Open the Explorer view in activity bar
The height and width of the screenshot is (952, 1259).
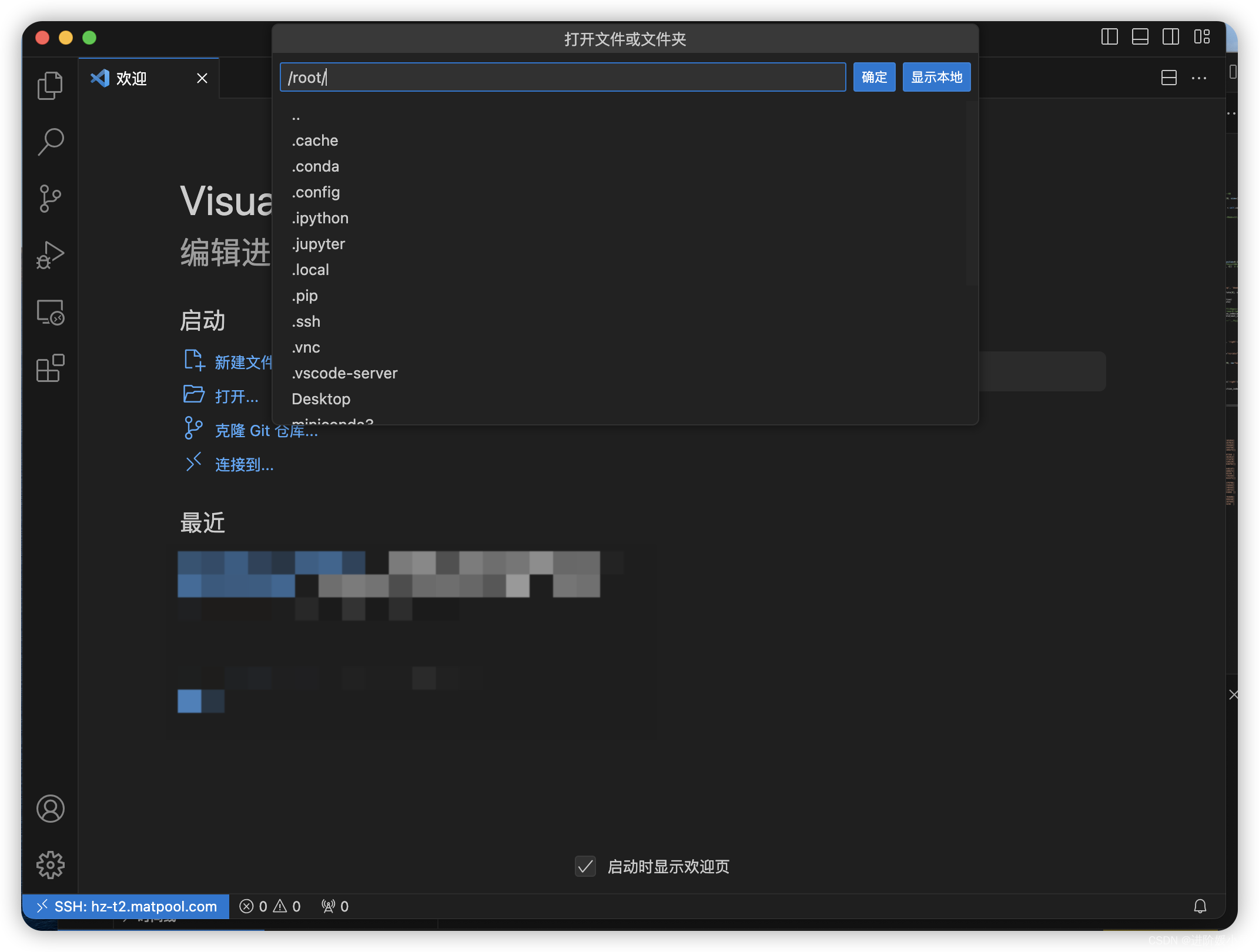(50, 86)
